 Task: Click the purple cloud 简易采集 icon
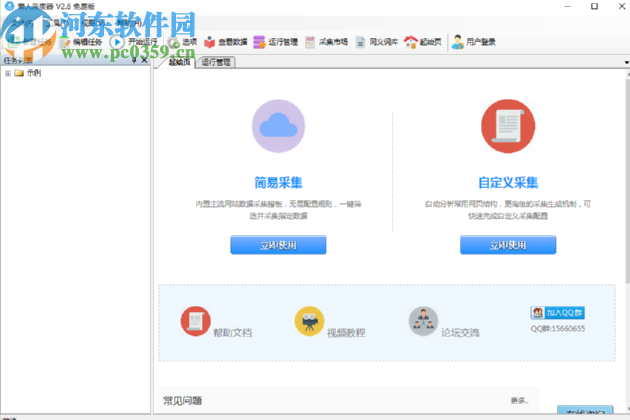click(x=278, y=126)
